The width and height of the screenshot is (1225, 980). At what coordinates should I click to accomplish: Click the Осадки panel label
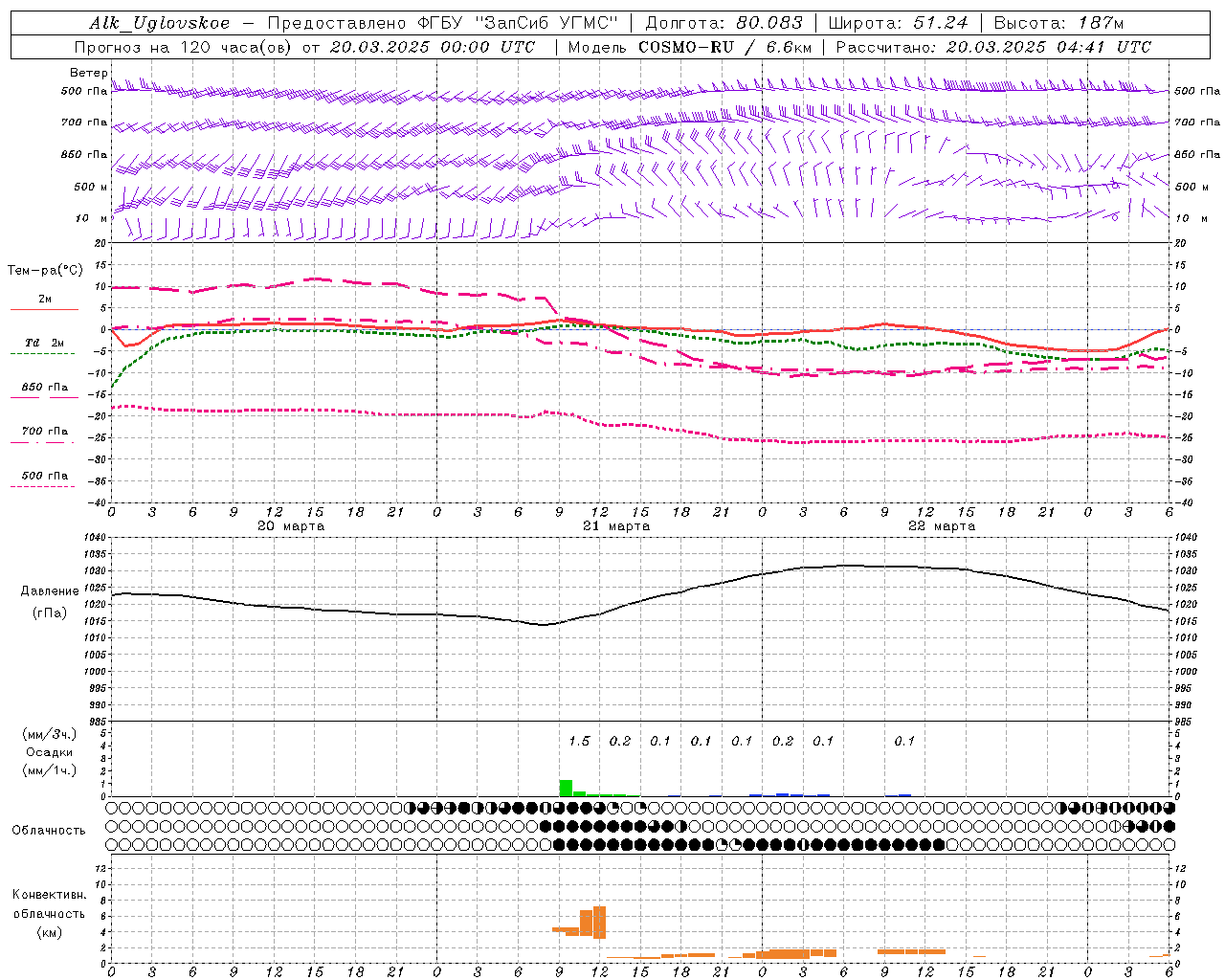50,752
